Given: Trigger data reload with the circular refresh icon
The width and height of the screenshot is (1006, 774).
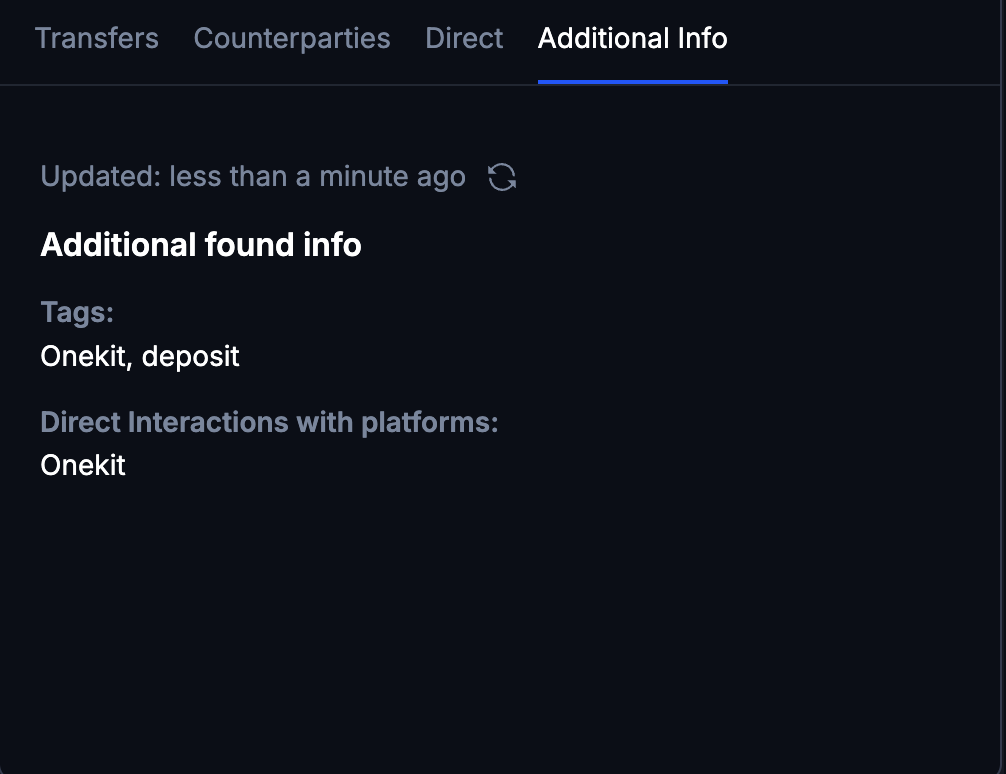Looking at the screenshot, I should coord(504,176).
